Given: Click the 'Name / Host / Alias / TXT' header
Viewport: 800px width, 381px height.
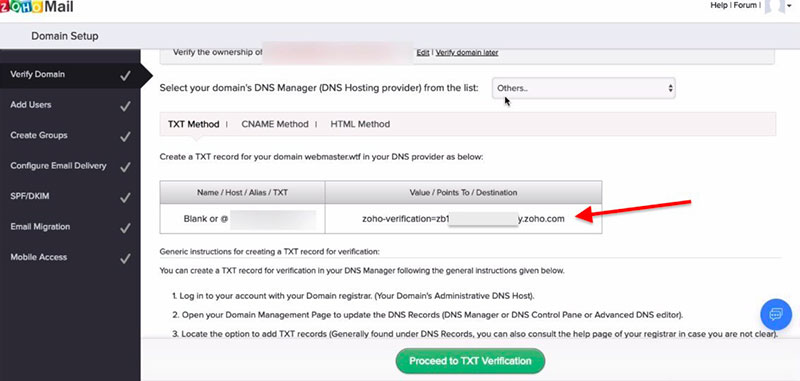Looking at the screenshot, I should [x=242, y=192].
